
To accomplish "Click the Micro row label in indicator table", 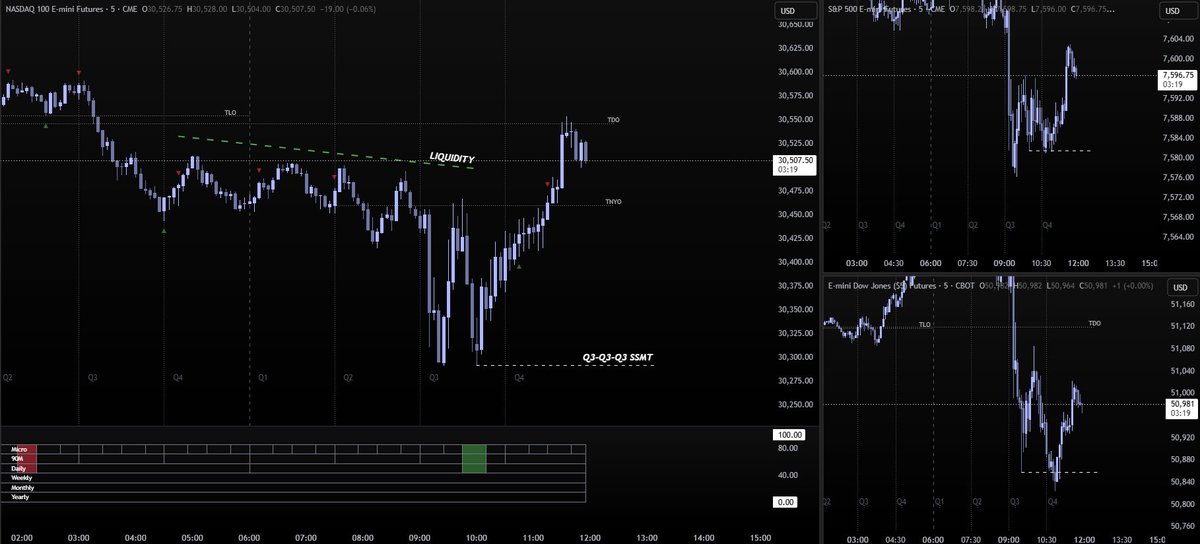I will point(19,450).
